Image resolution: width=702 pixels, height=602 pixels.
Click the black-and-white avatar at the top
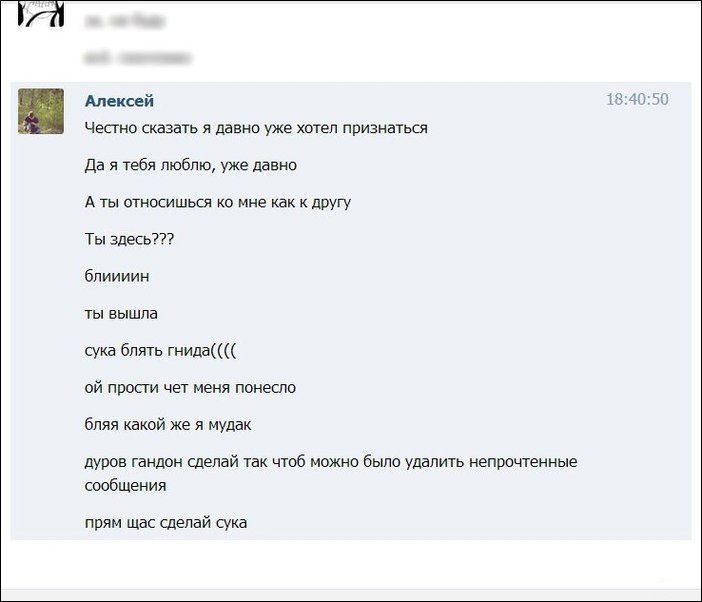coord(41,13)
